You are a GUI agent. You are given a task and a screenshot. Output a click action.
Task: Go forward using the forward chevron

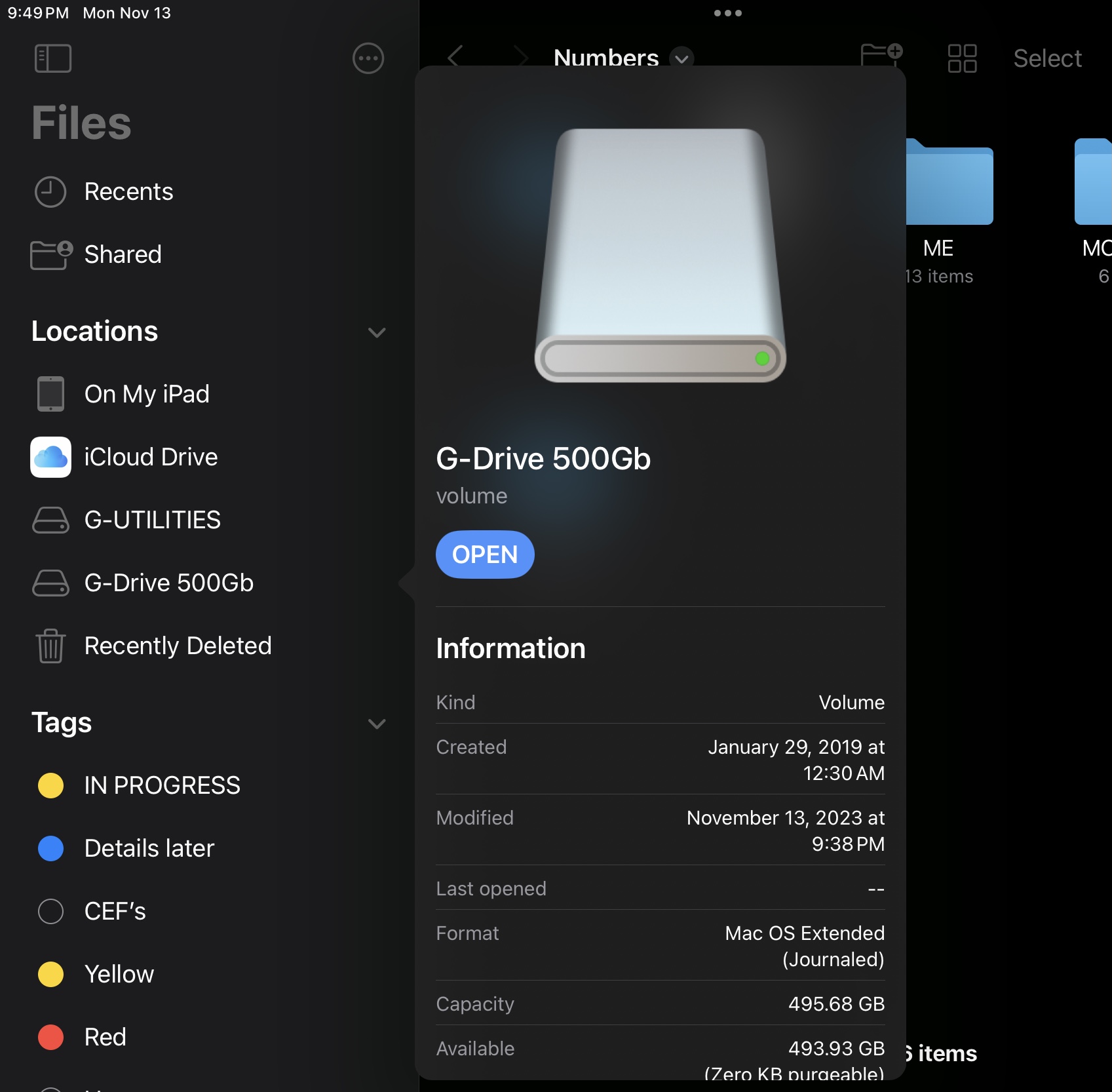point(521,56)
